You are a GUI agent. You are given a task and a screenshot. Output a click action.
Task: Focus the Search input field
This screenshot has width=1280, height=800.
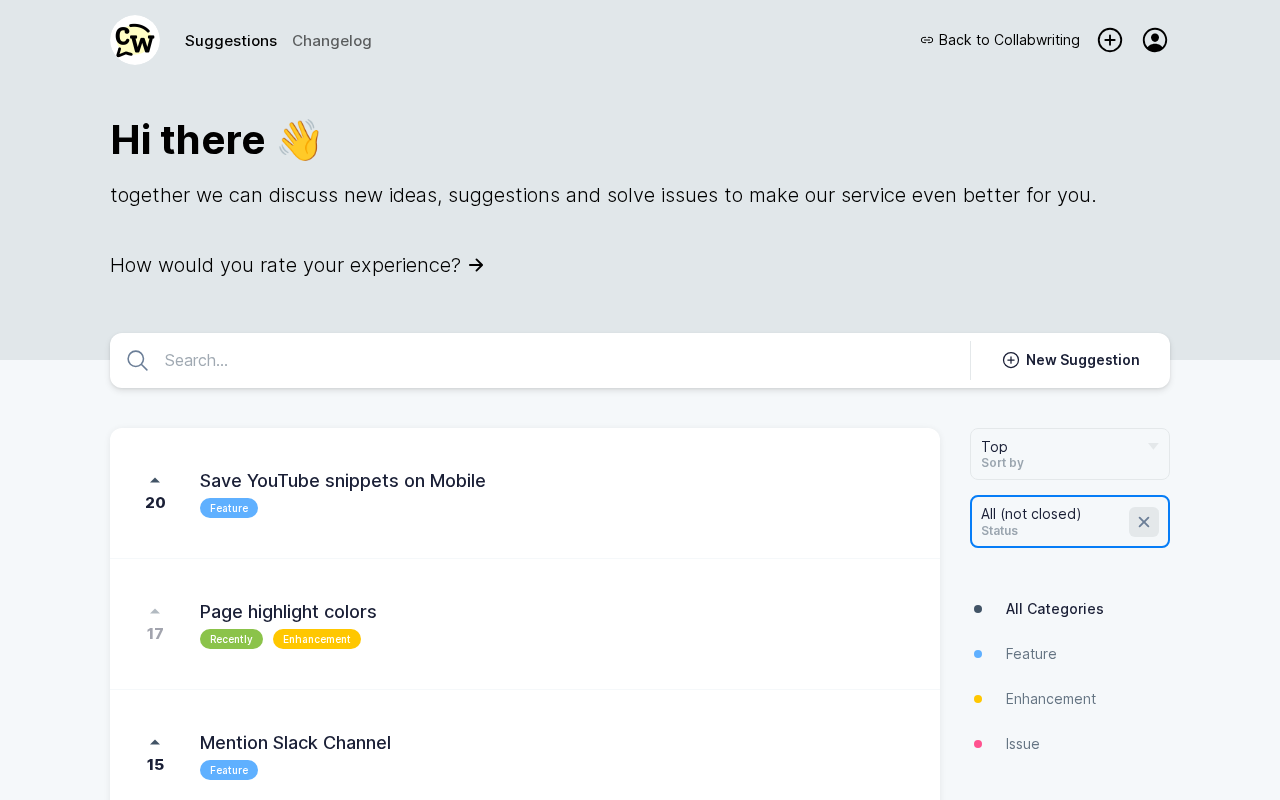[560, 361]
